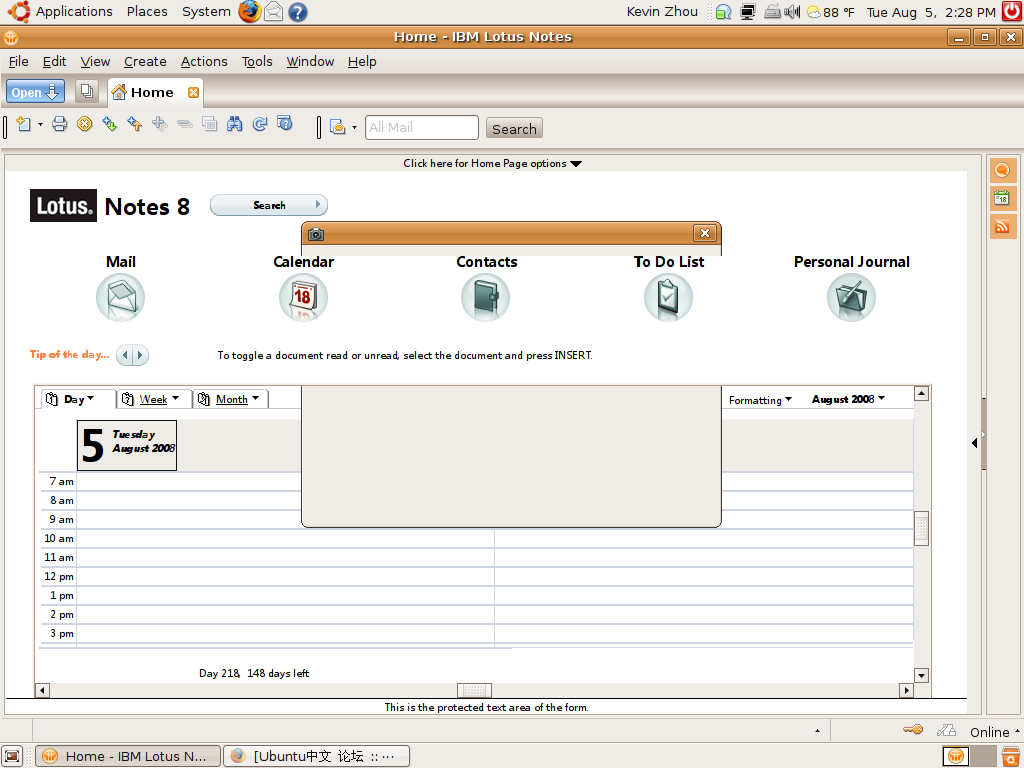Open the Feeds sidebar RSS icon
The image size is (1024, 768).
tap(1002, 226)
